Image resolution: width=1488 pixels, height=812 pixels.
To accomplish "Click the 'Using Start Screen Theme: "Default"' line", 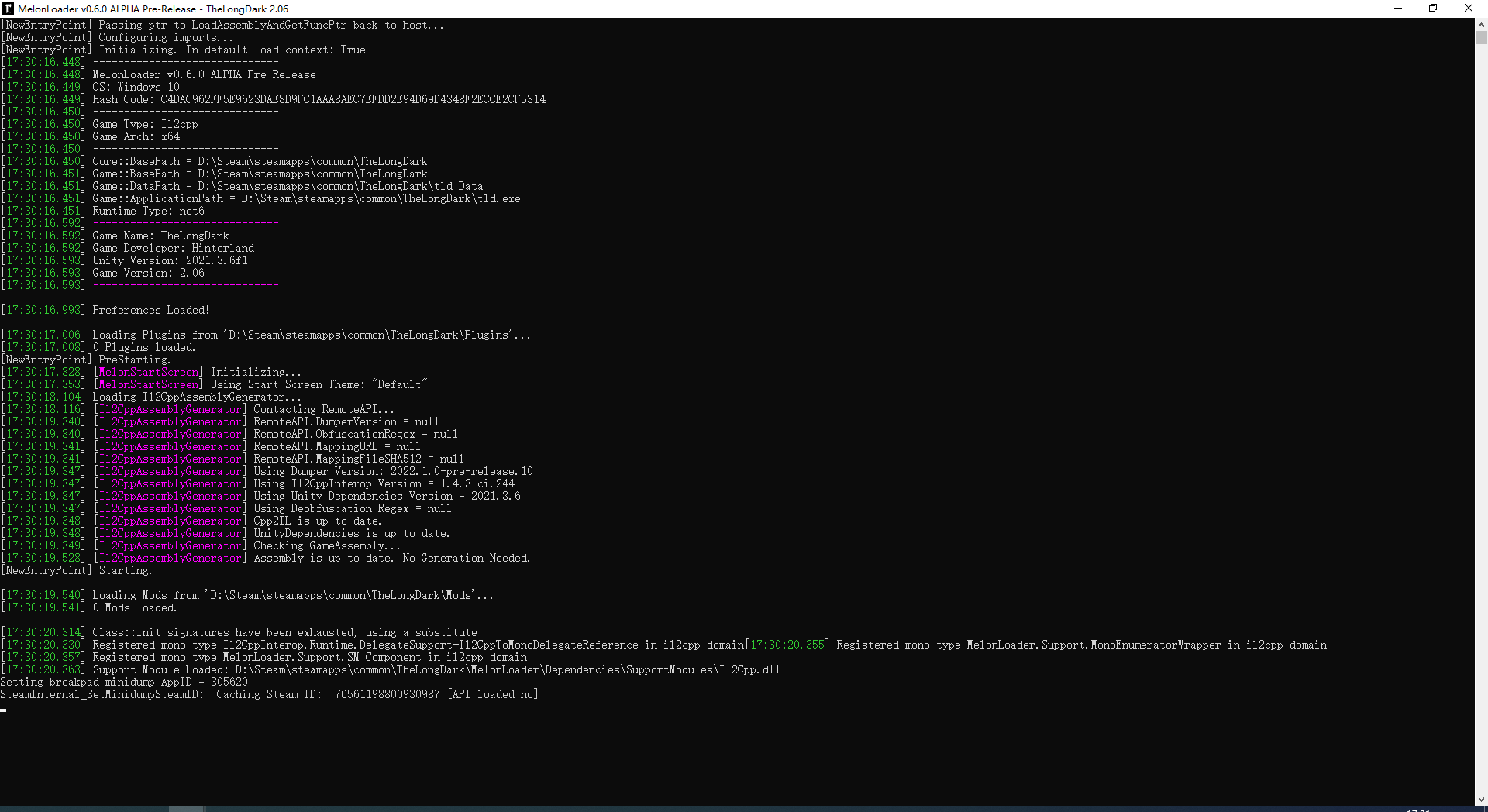I will coord(215,384).
